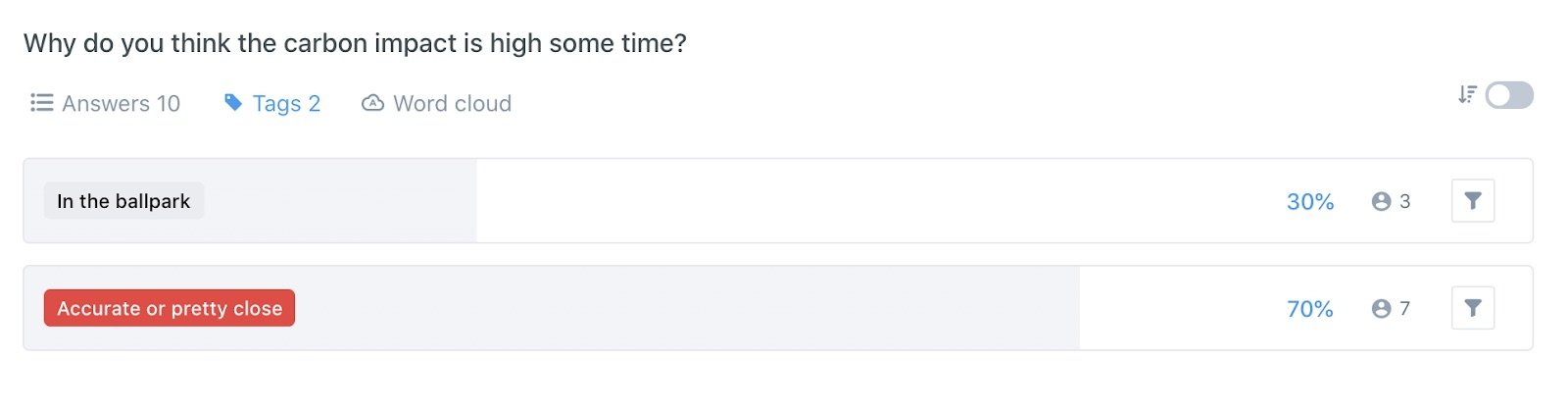Click the sort descending icon
The height and width of the screenshot is (411, 1568).
coord(1466,94)
